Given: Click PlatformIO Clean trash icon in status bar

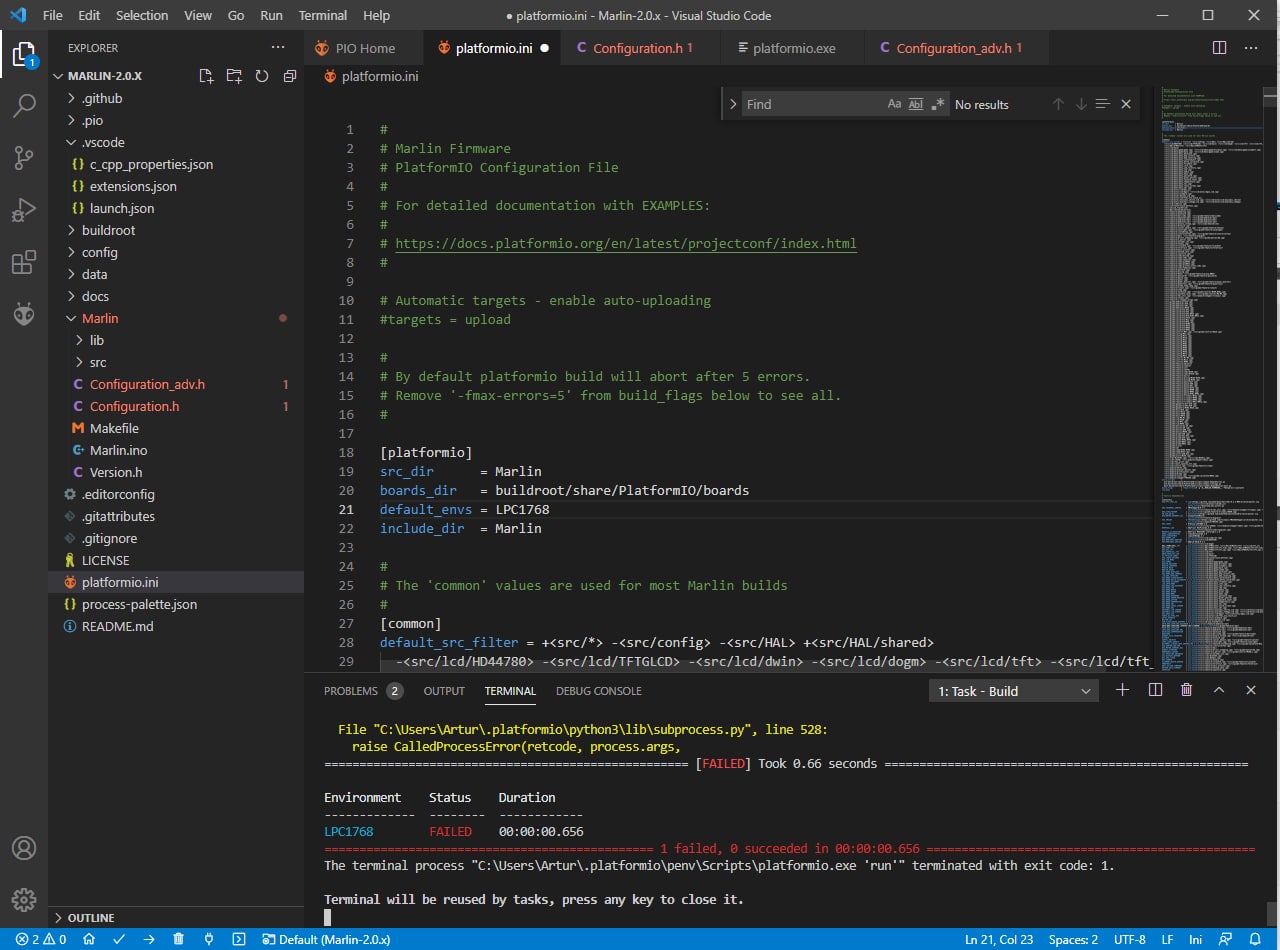Looking at the screenshot, I should click(178, 939).
